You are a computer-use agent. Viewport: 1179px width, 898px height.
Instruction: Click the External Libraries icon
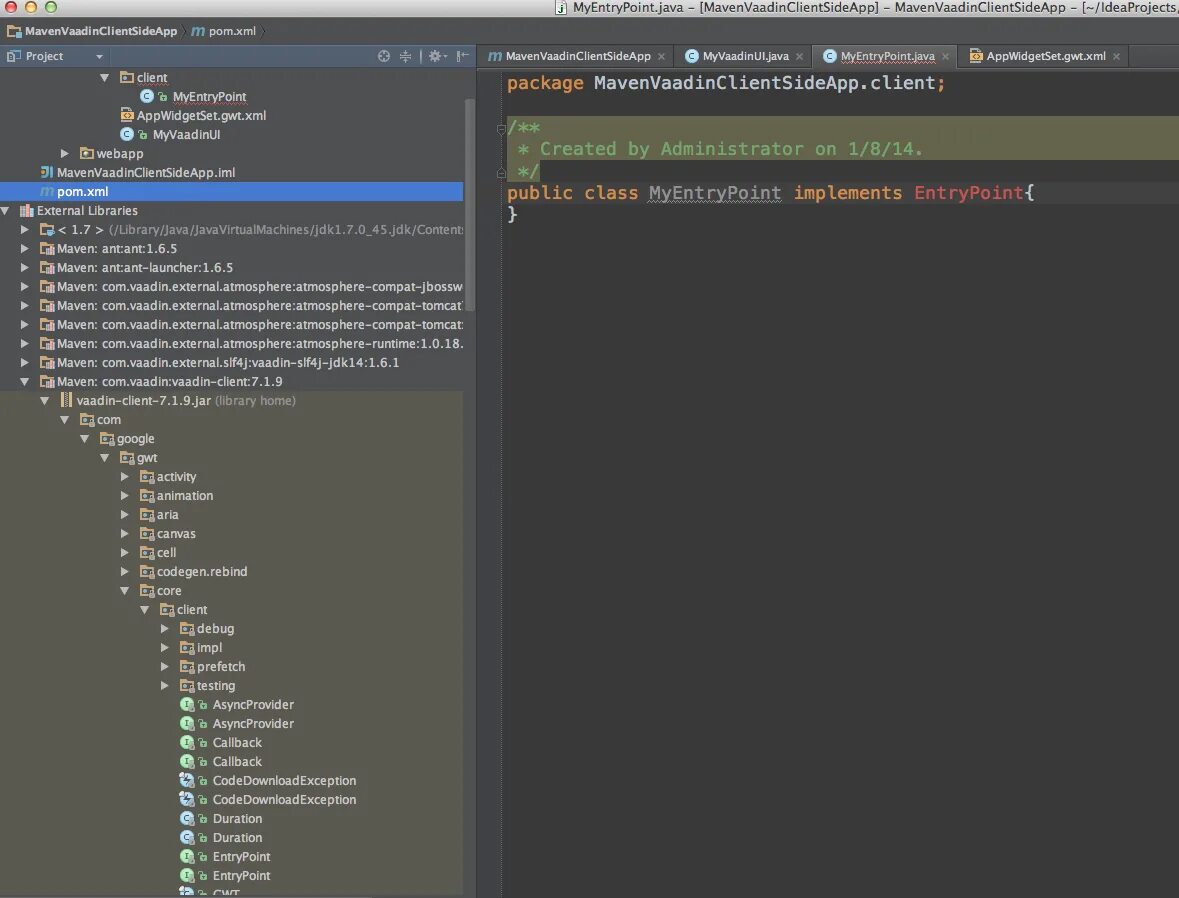pyautogui.click(x=27, y=211)
